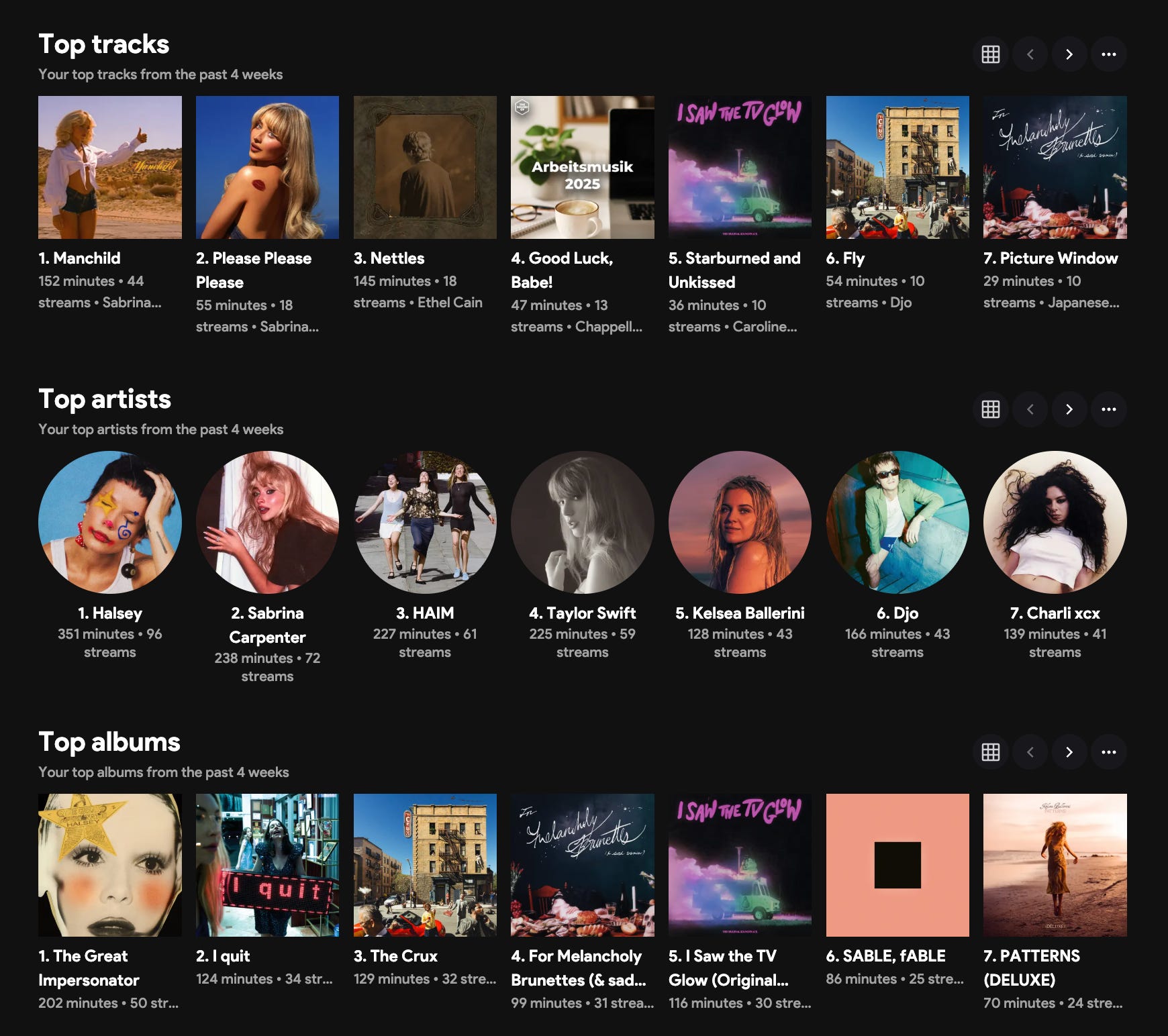
Task: Select the '4. Taylor Swift' artist name
Action: click(x=583, y=613)
